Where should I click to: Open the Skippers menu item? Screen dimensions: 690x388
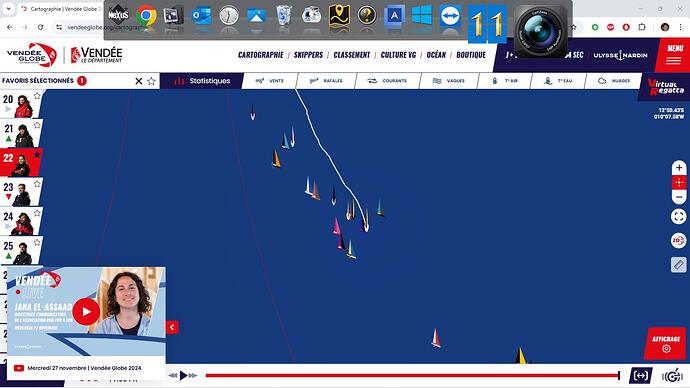(308, 55)
